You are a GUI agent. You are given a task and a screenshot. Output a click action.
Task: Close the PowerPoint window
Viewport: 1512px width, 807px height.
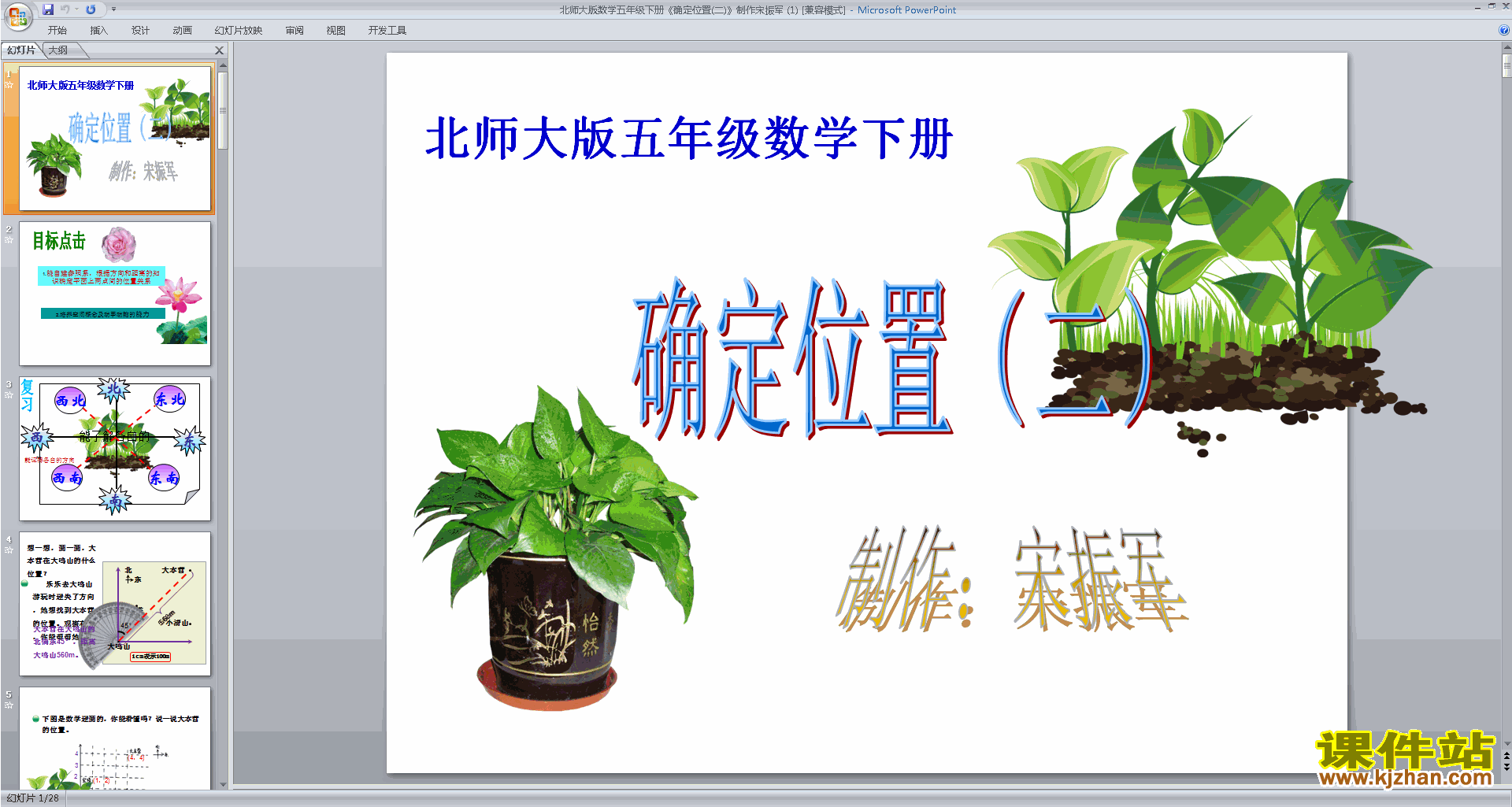(x=1505, y=6)
